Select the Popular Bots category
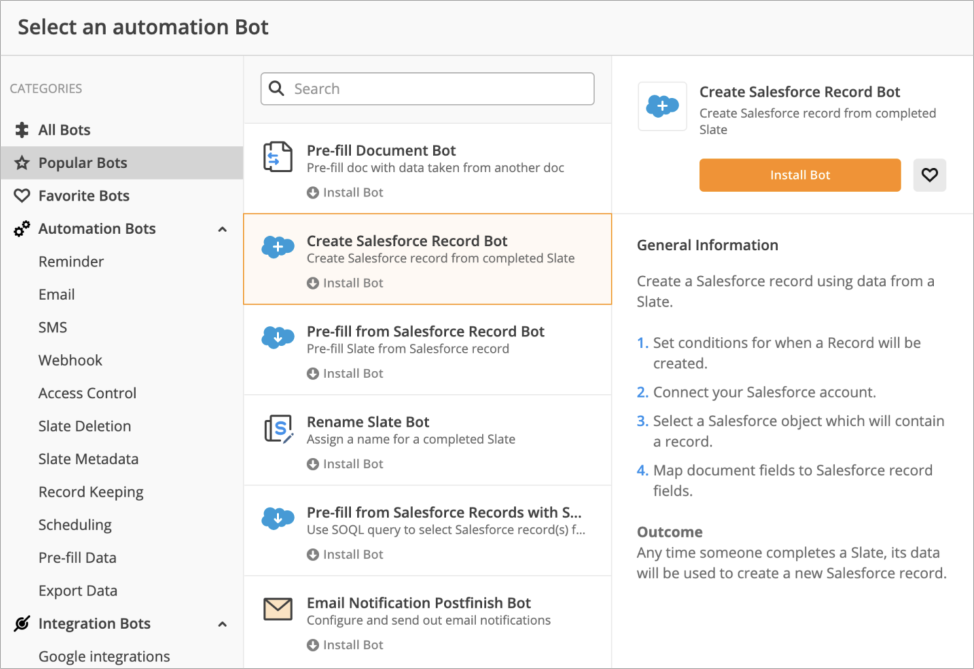 coord(122,163)
